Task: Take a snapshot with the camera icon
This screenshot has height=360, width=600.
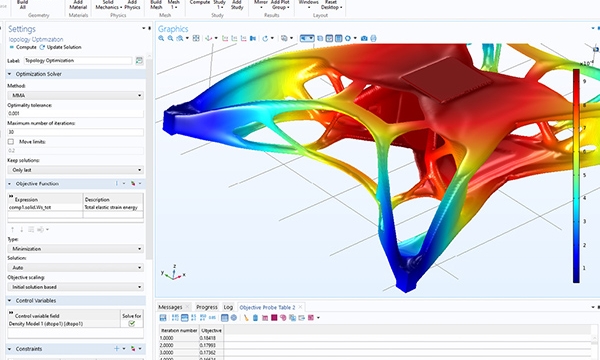Action: pyautogui.click(x=364, y=38)
